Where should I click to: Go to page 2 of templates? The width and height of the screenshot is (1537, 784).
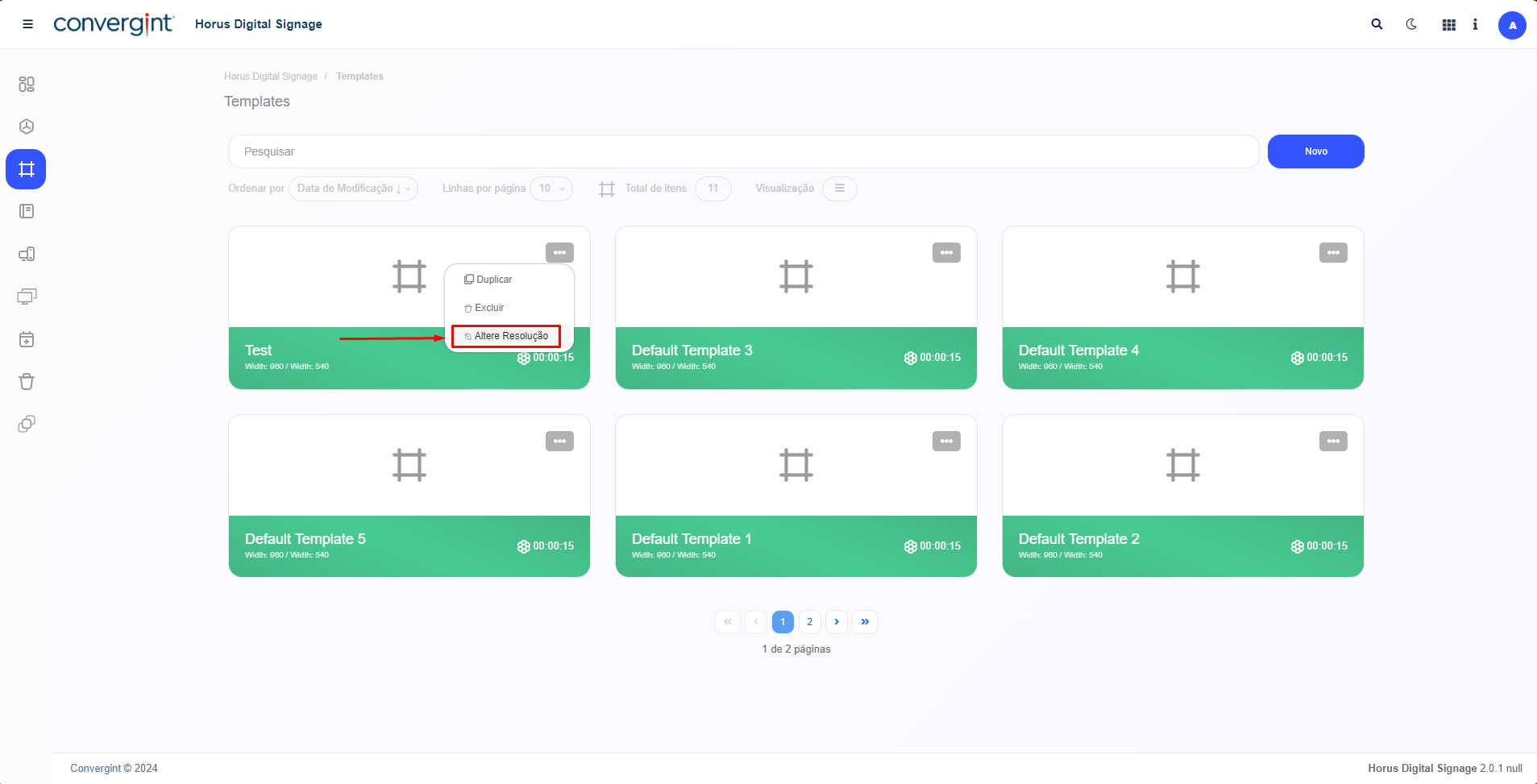coord(809,622)
